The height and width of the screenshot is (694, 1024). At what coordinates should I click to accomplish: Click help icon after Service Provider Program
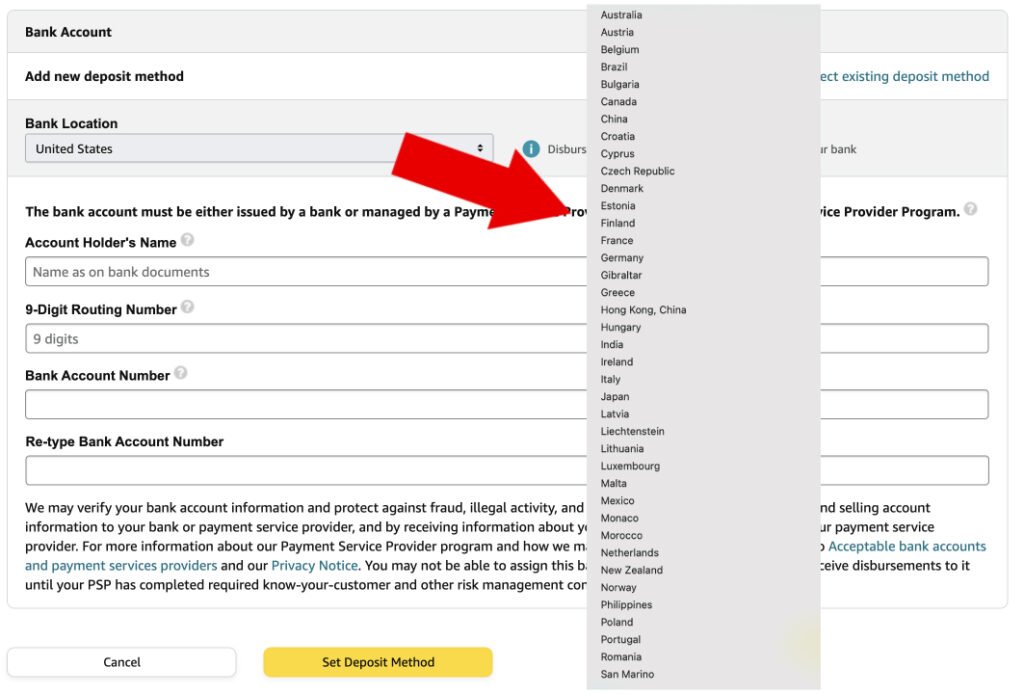pos(971,210)
